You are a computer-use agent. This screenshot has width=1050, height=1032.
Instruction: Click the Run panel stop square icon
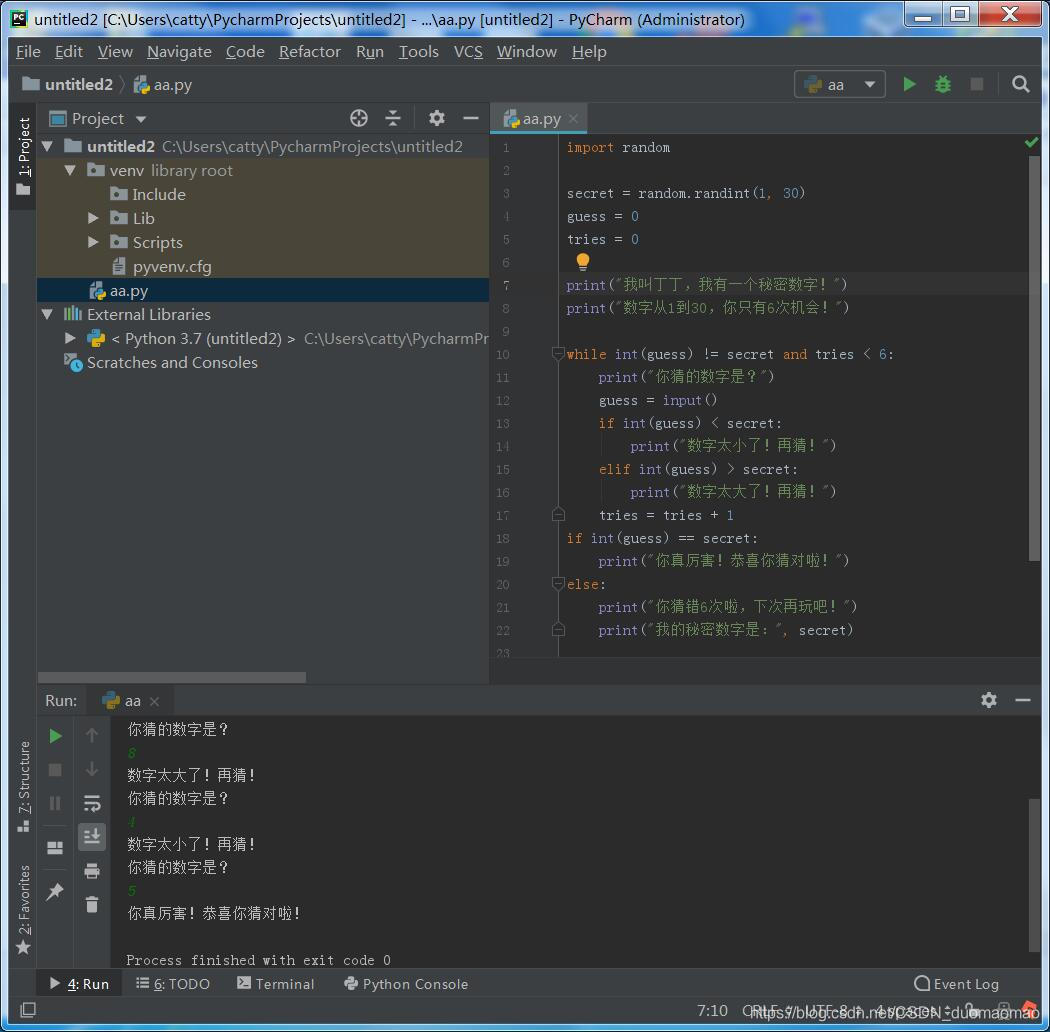(56, 769)
